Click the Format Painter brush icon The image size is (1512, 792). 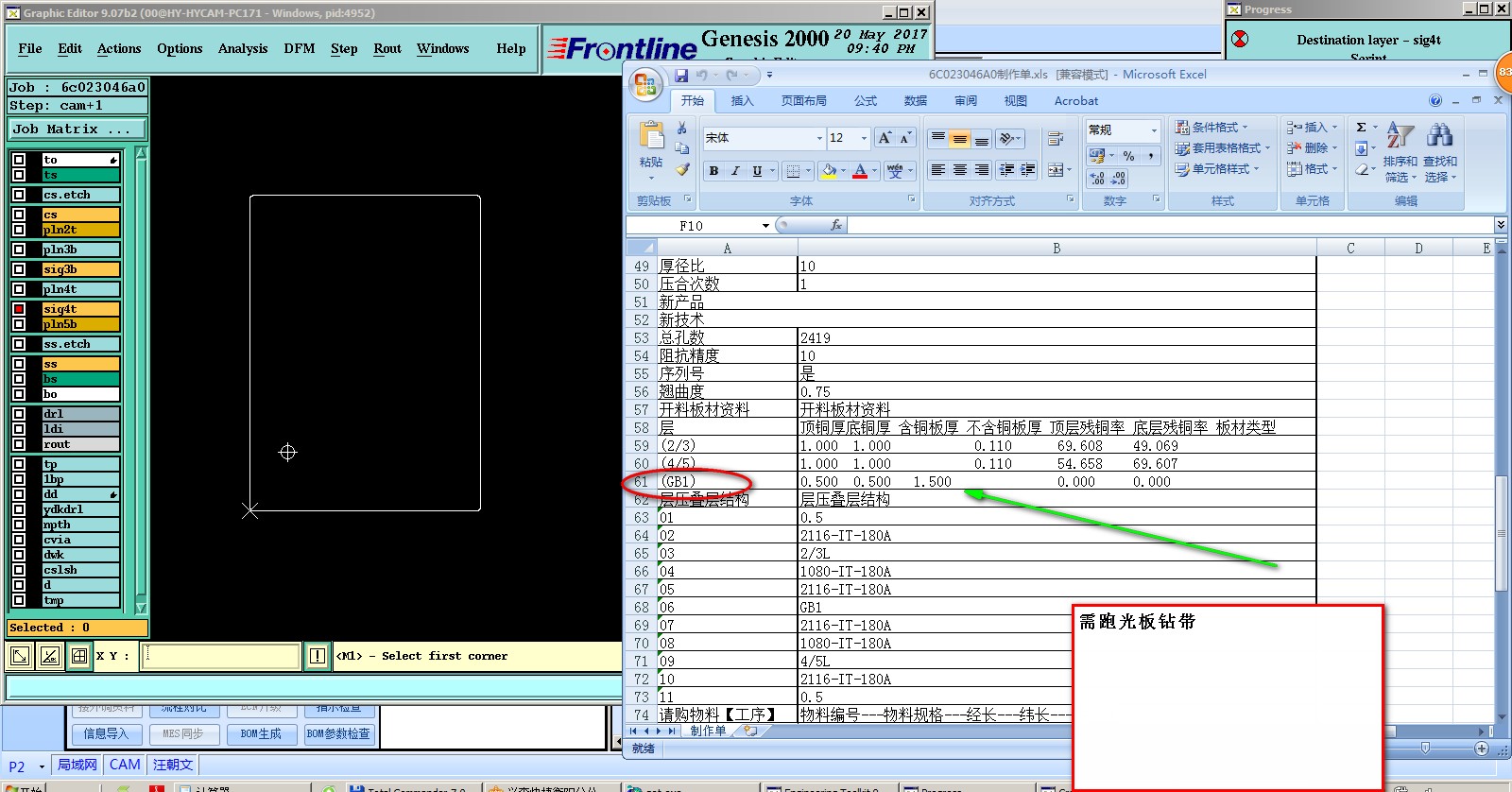682,169
